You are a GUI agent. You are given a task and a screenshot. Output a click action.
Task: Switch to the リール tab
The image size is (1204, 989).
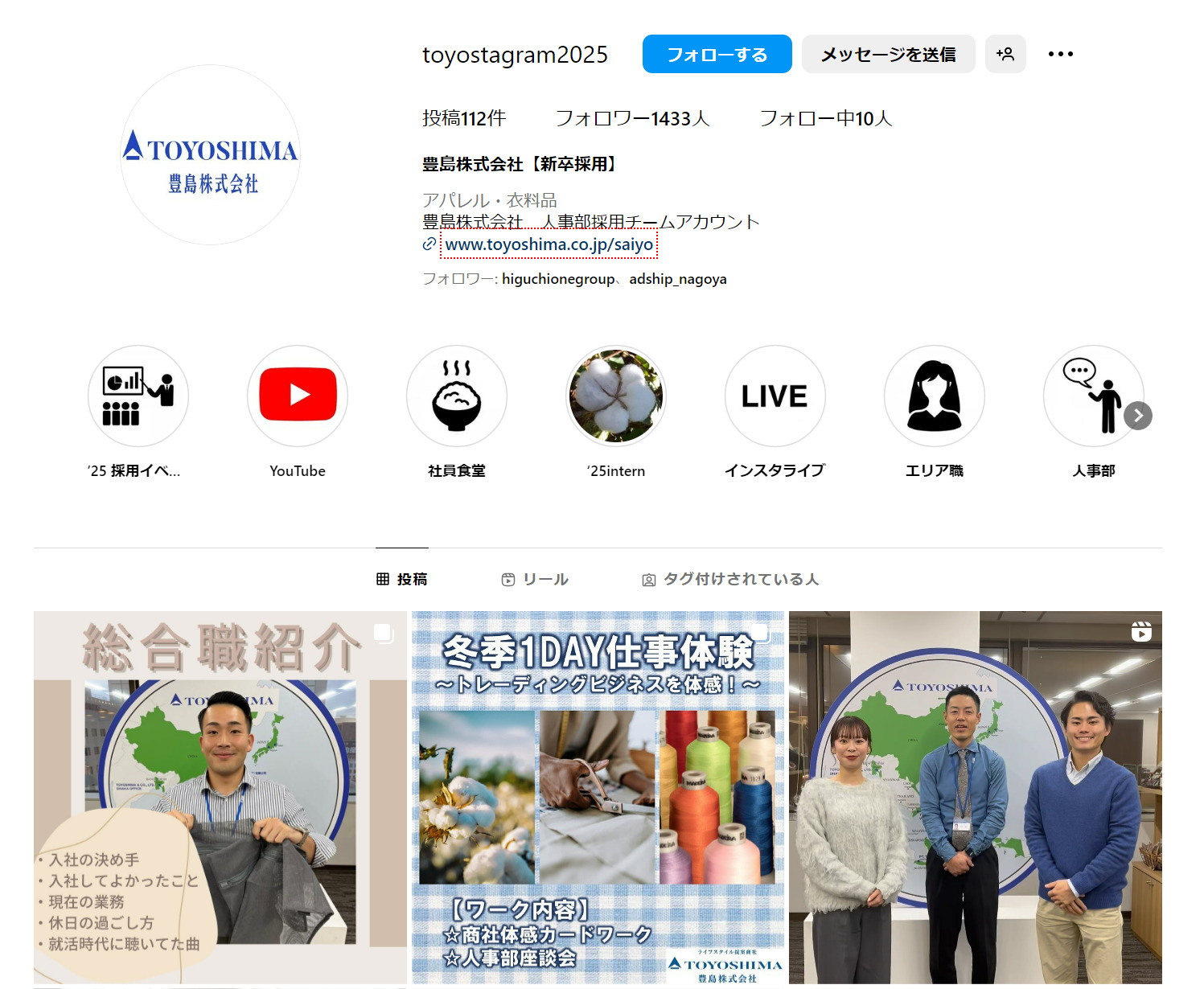pos(535,578)
